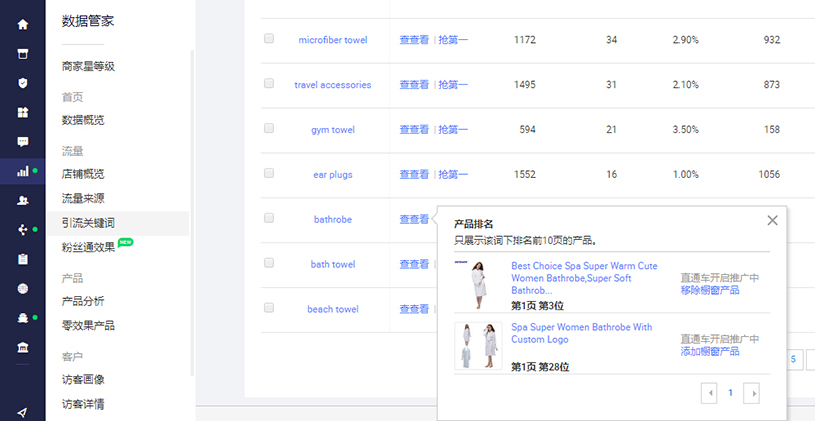Click 抢第一 for ear plugs
Screen dimensions: 815x421
pyautogui.click(x=453, y=175)
